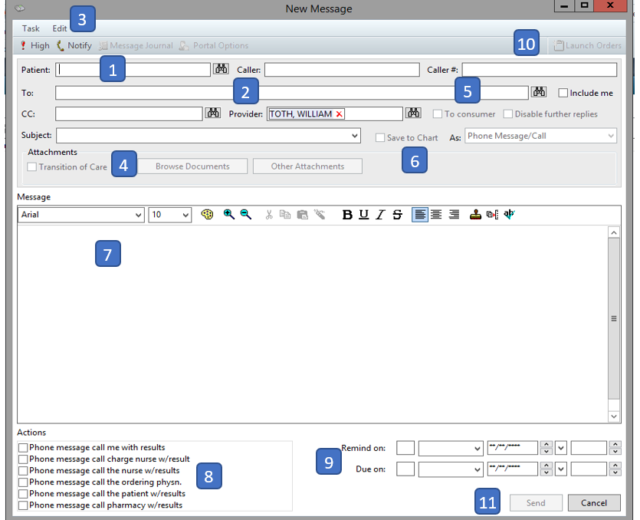Tick Phone message call pharmacy w/results

click(23, 505)
